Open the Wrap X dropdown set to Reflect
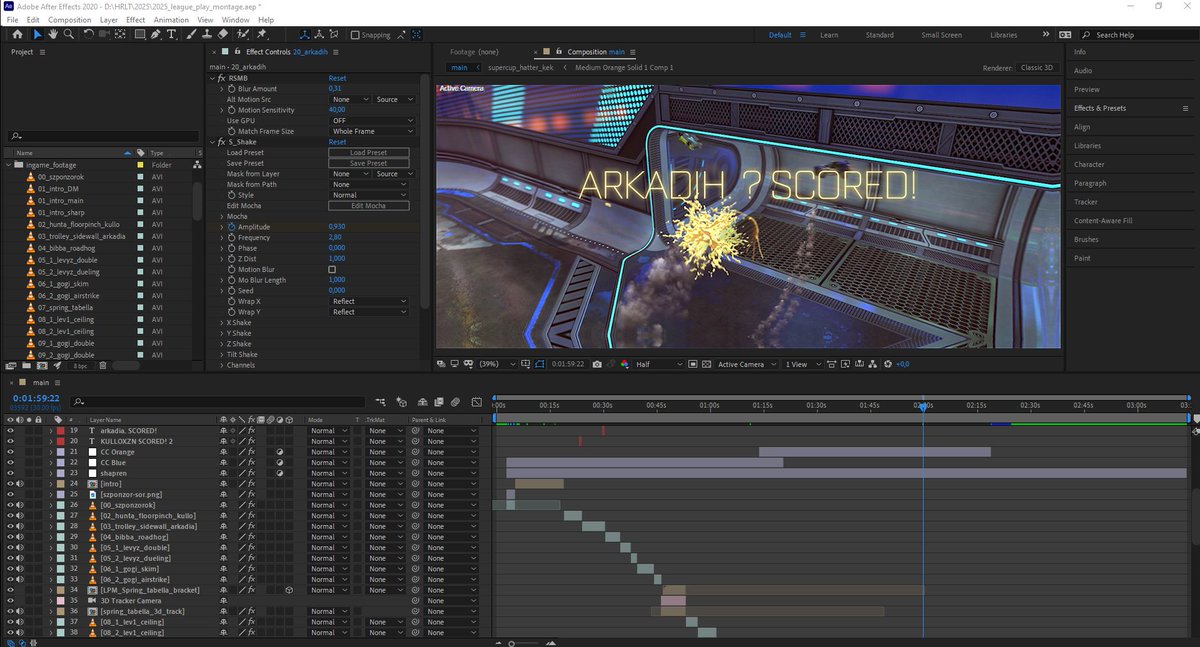 click(369, 301)
